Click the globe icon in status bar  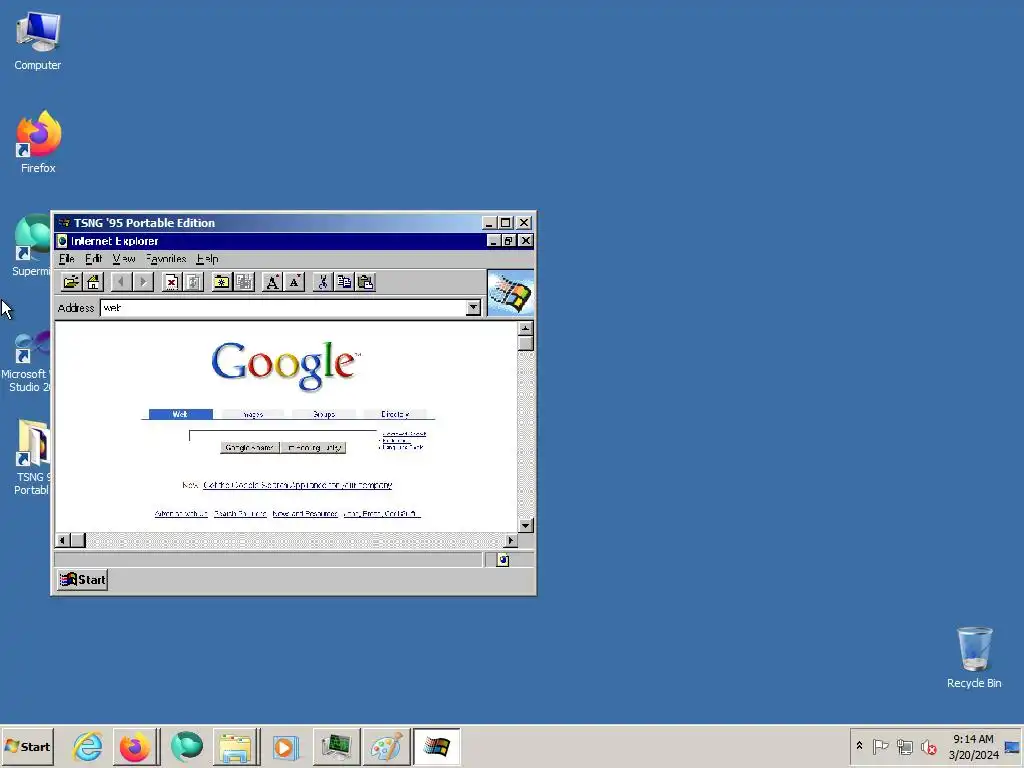[x=502, y=560]
